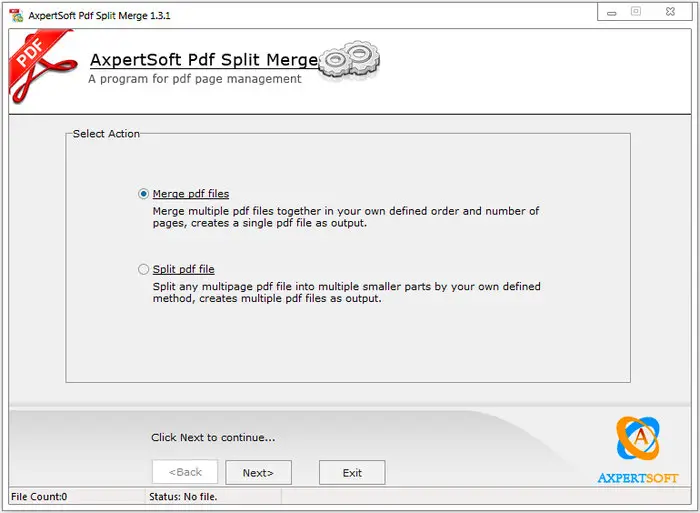The width and height of the screenshot is (700, 513).
Task: Click the Next> button
Action: coord(258,472)
